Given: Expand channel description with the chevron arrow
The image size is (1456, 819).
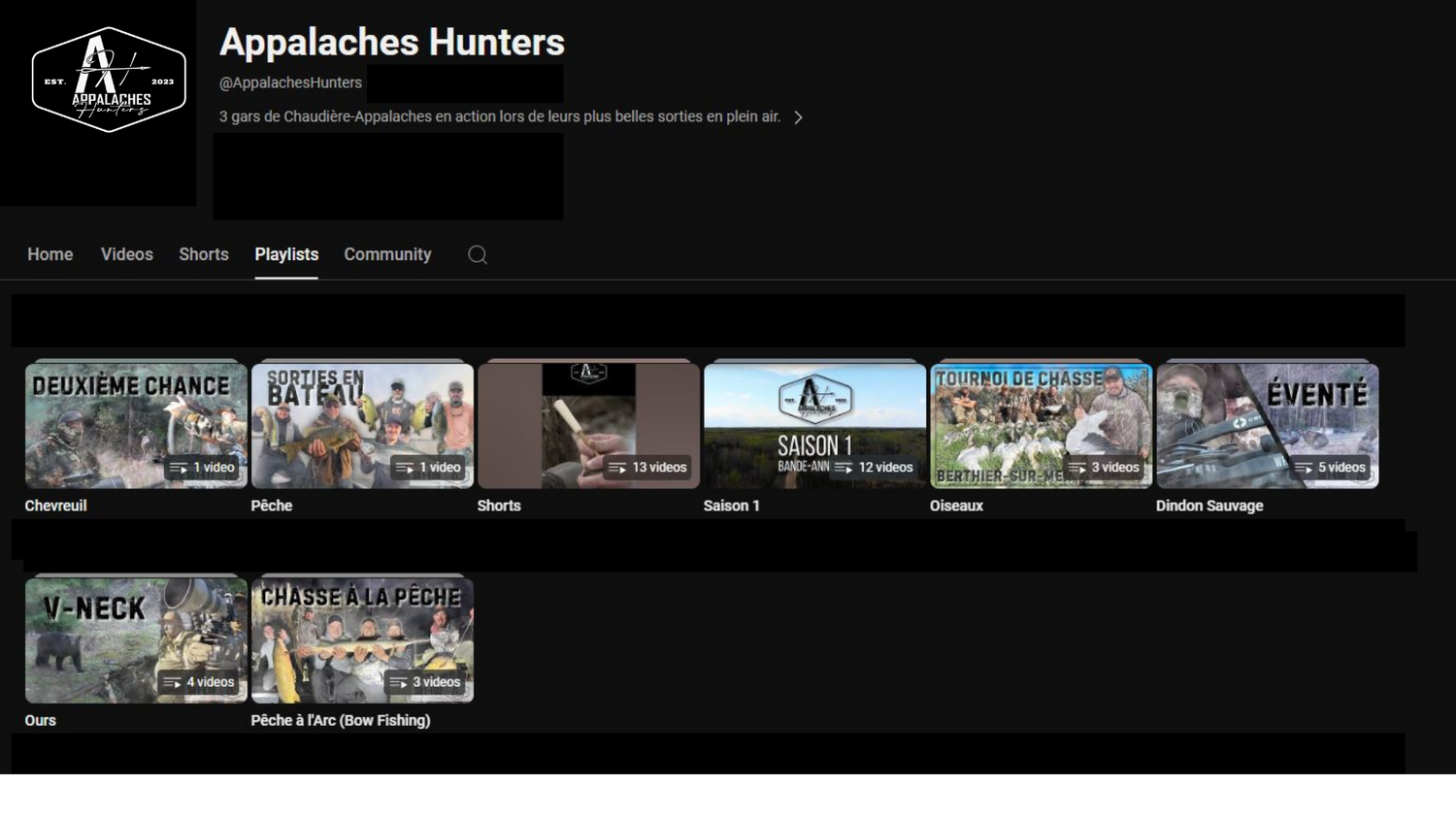Looking at the screenshot, I should (x=798, y=117).
